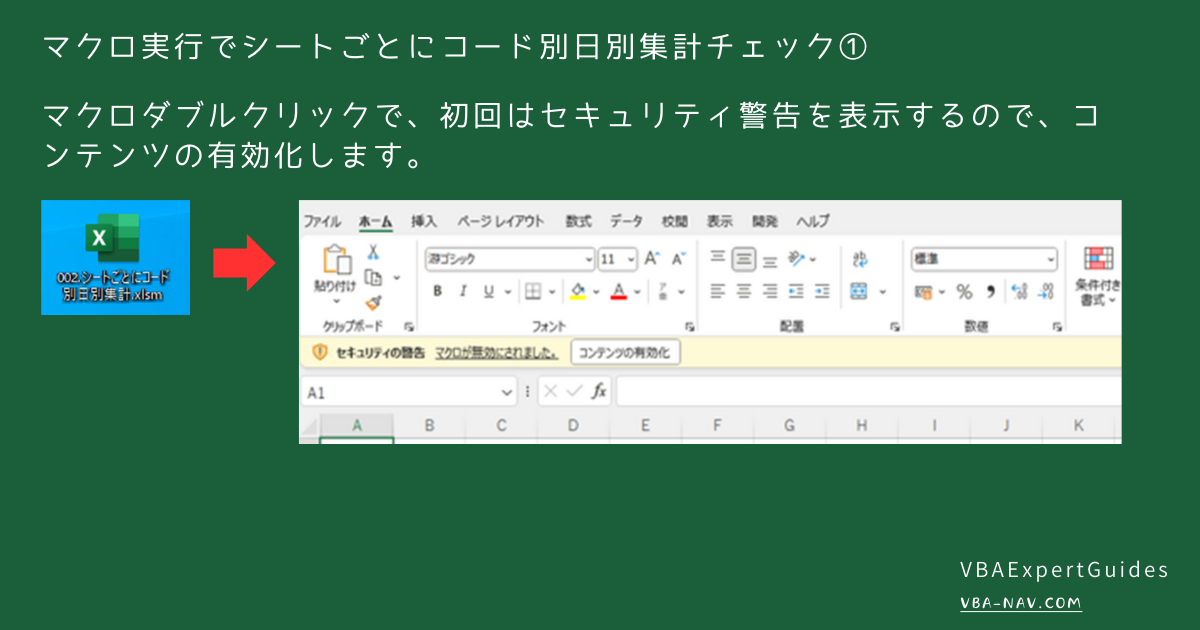
Task: Toggle bold formatting in the Font group
Action: click(x=440, y=290)
